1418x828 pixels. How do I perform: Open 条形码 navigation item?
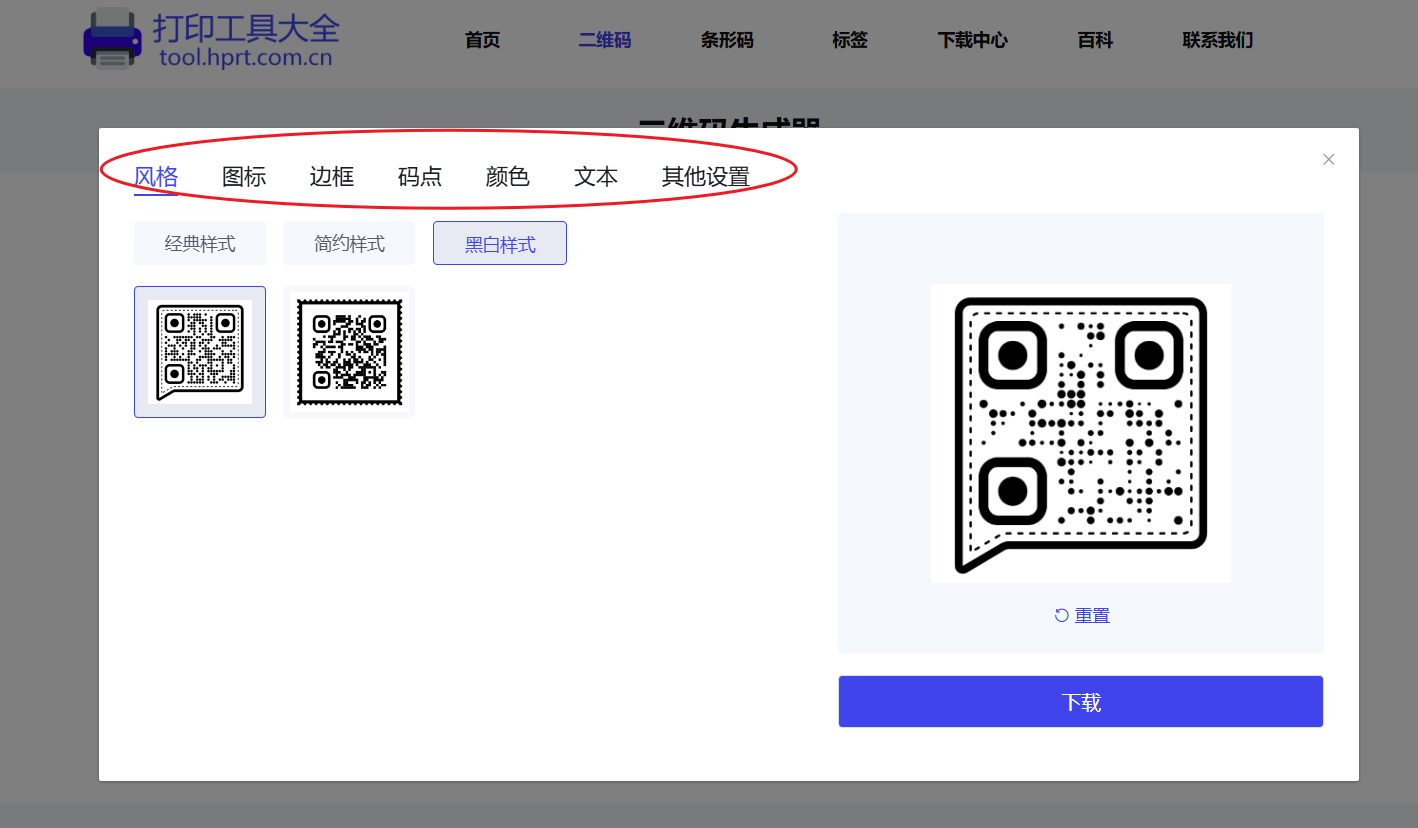(x=727, y=40)
